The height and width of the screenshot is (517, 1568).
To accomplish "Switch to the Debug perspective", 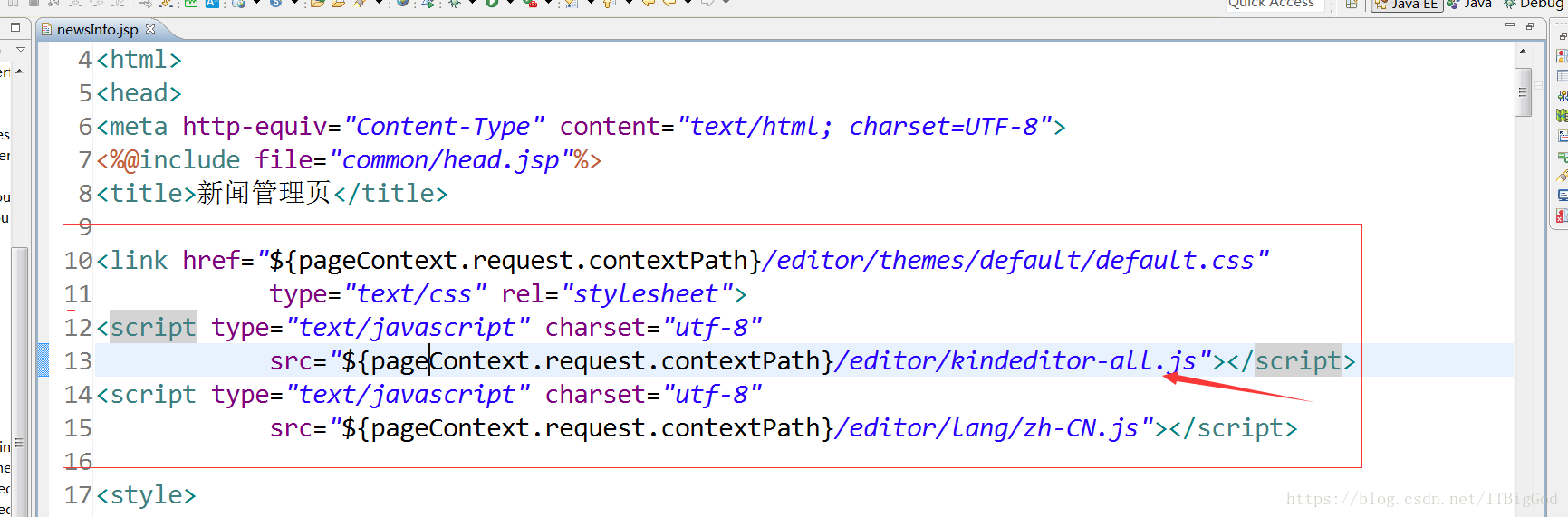I will click(x=1534, y=5).
